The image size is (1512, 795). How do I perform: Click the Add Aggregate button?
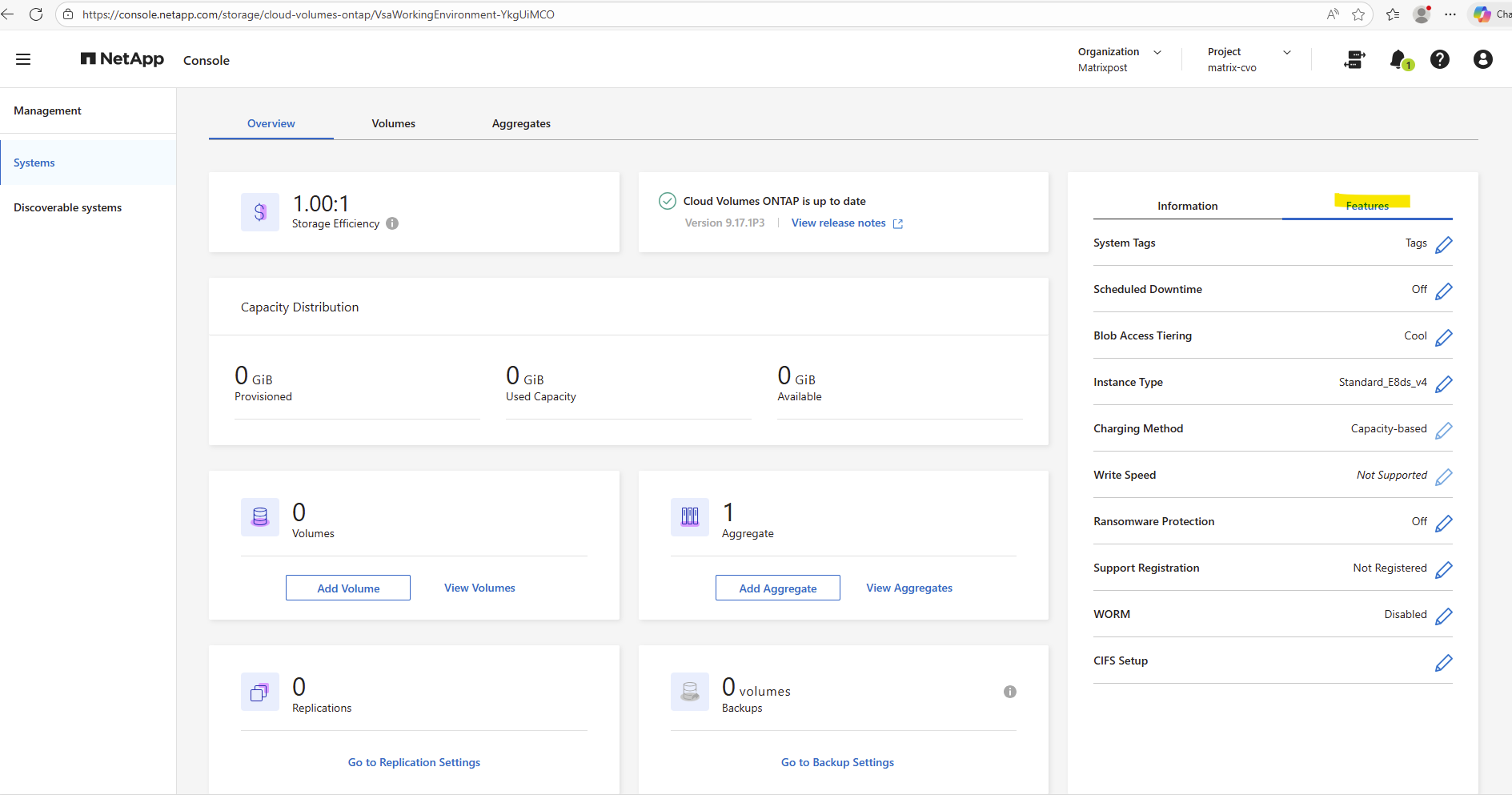click(777, 588)
